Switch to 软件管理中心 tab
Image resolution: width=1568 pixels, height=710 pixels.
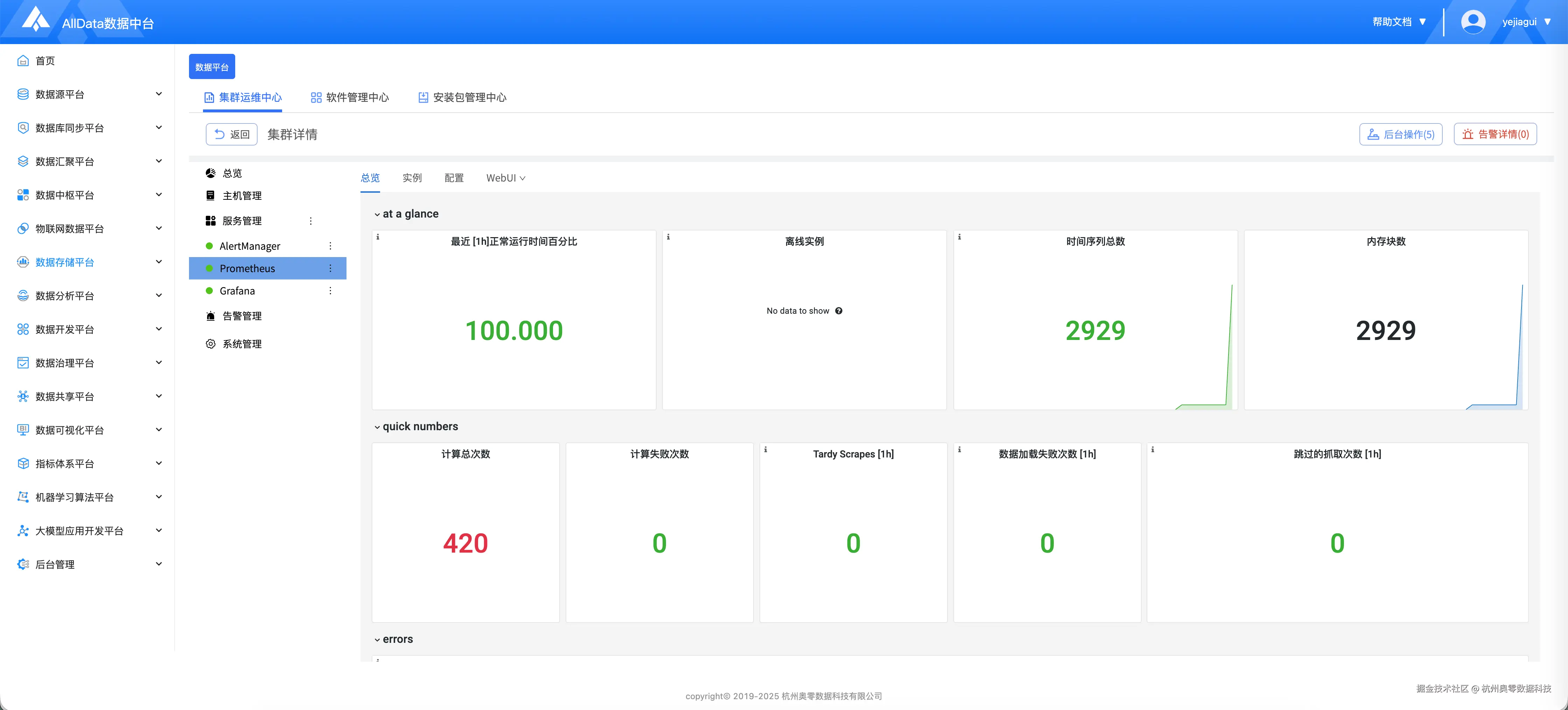(x=349, y=97)
